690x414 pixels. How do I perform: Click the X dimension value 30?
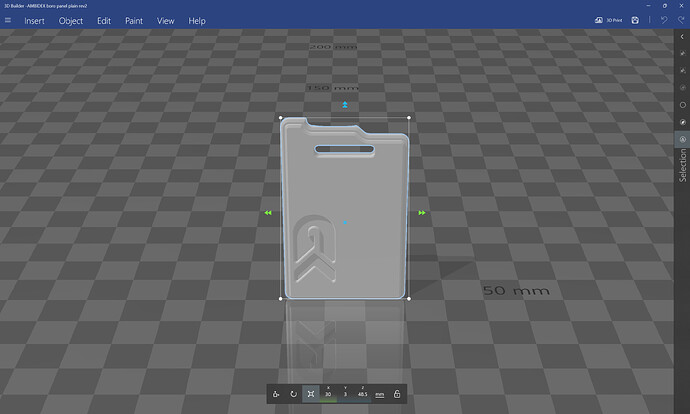(x=328, y=394)
